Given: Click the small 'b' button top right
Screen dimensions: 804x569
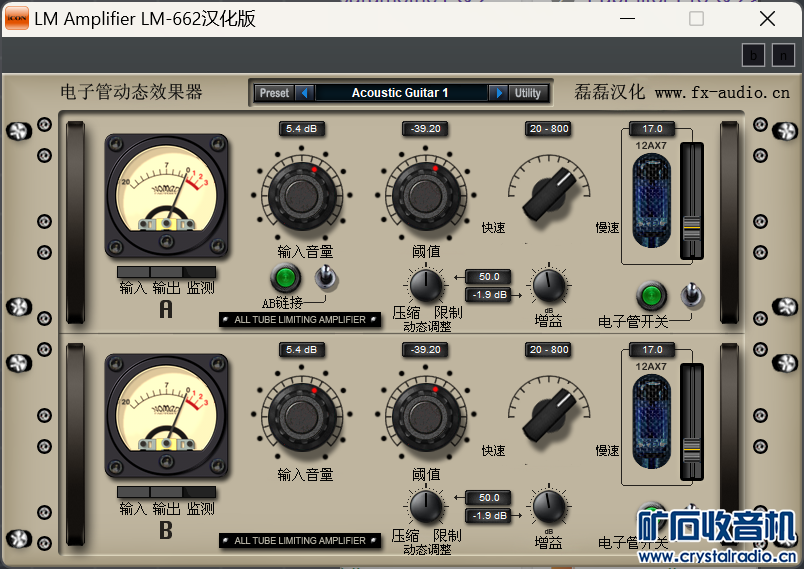Looking at the screenshot, I should (x=753, y=55).
